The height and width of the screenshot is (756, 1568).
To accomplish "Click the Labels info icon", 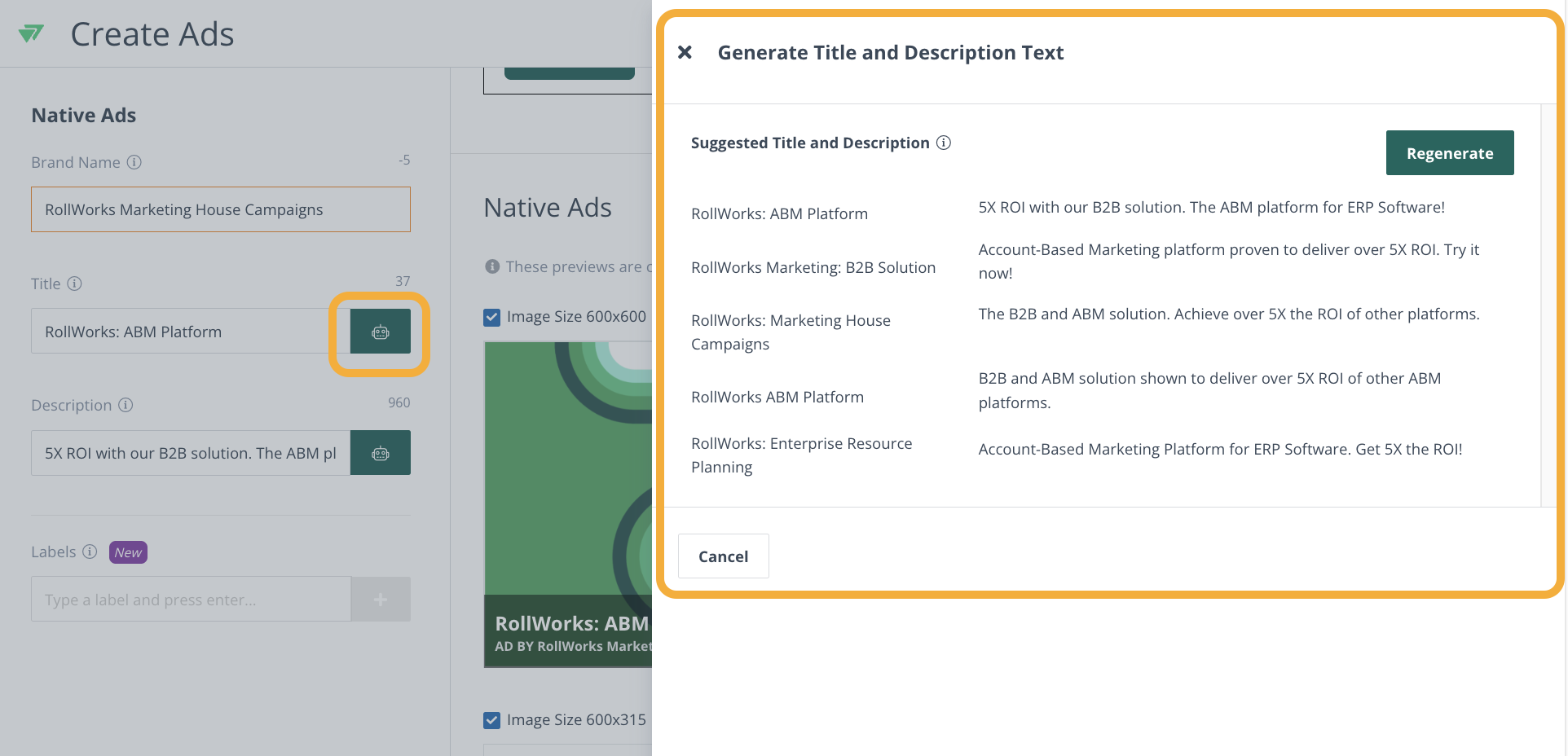I will (x=90, y=552).
